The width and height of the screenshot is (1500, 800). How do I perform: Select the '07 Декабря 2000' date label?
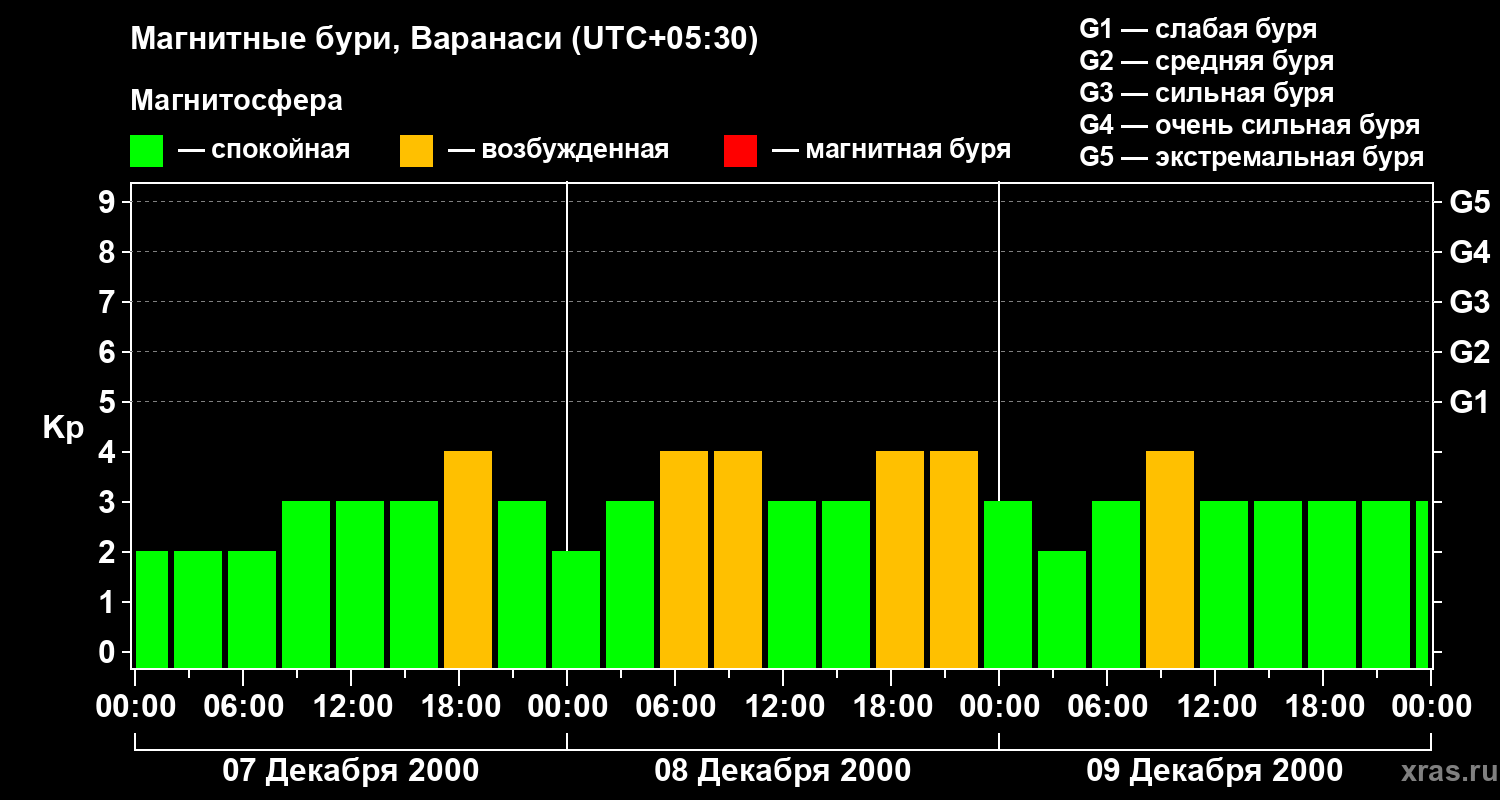[350, 771]
